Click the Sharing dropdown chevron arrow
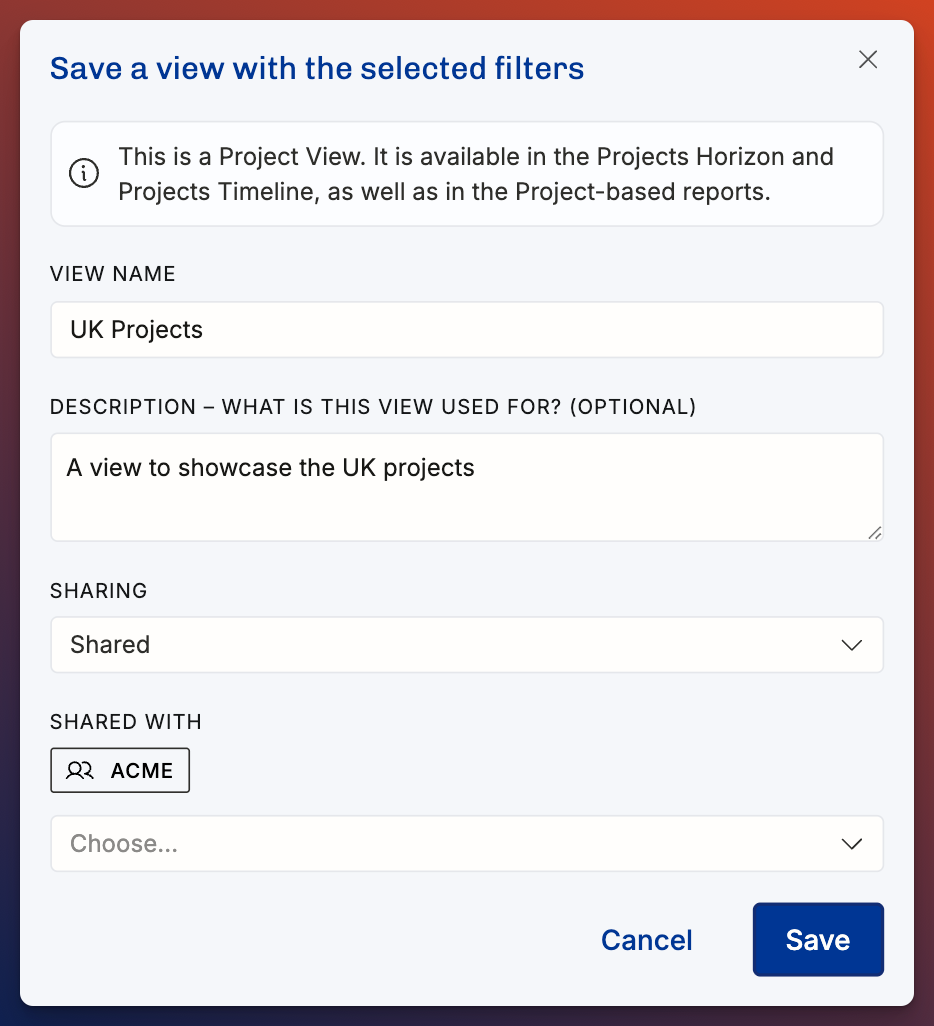The width and height of the screenshot is (934, 1026). (x=851, y=645)
